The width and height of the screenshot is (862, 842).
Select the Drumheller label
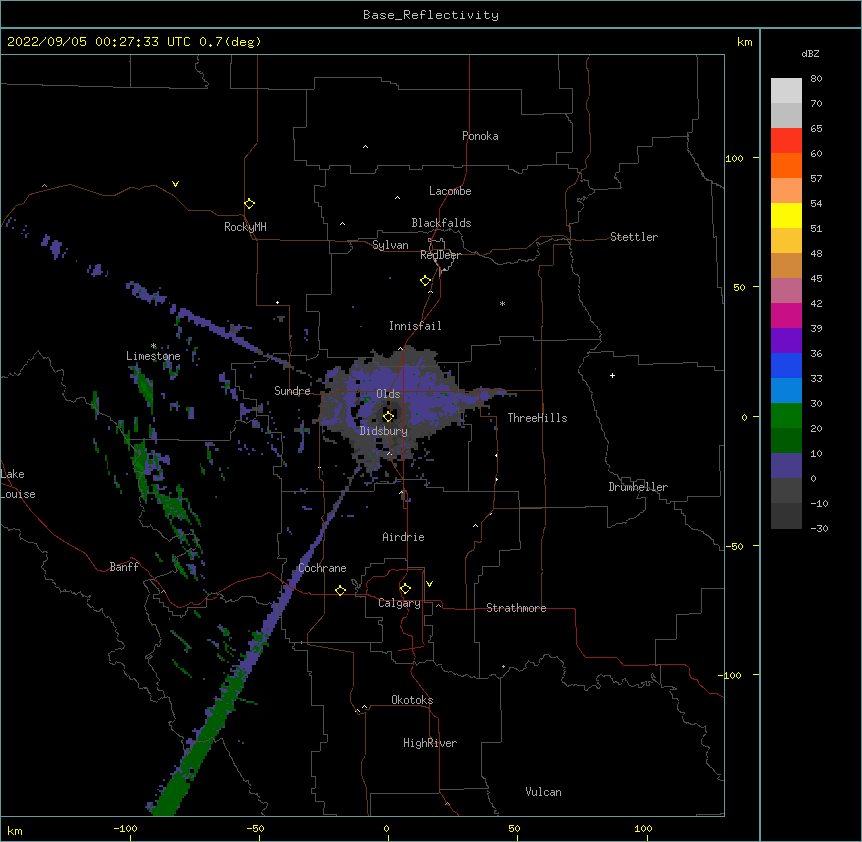click(x=638, y=487)
